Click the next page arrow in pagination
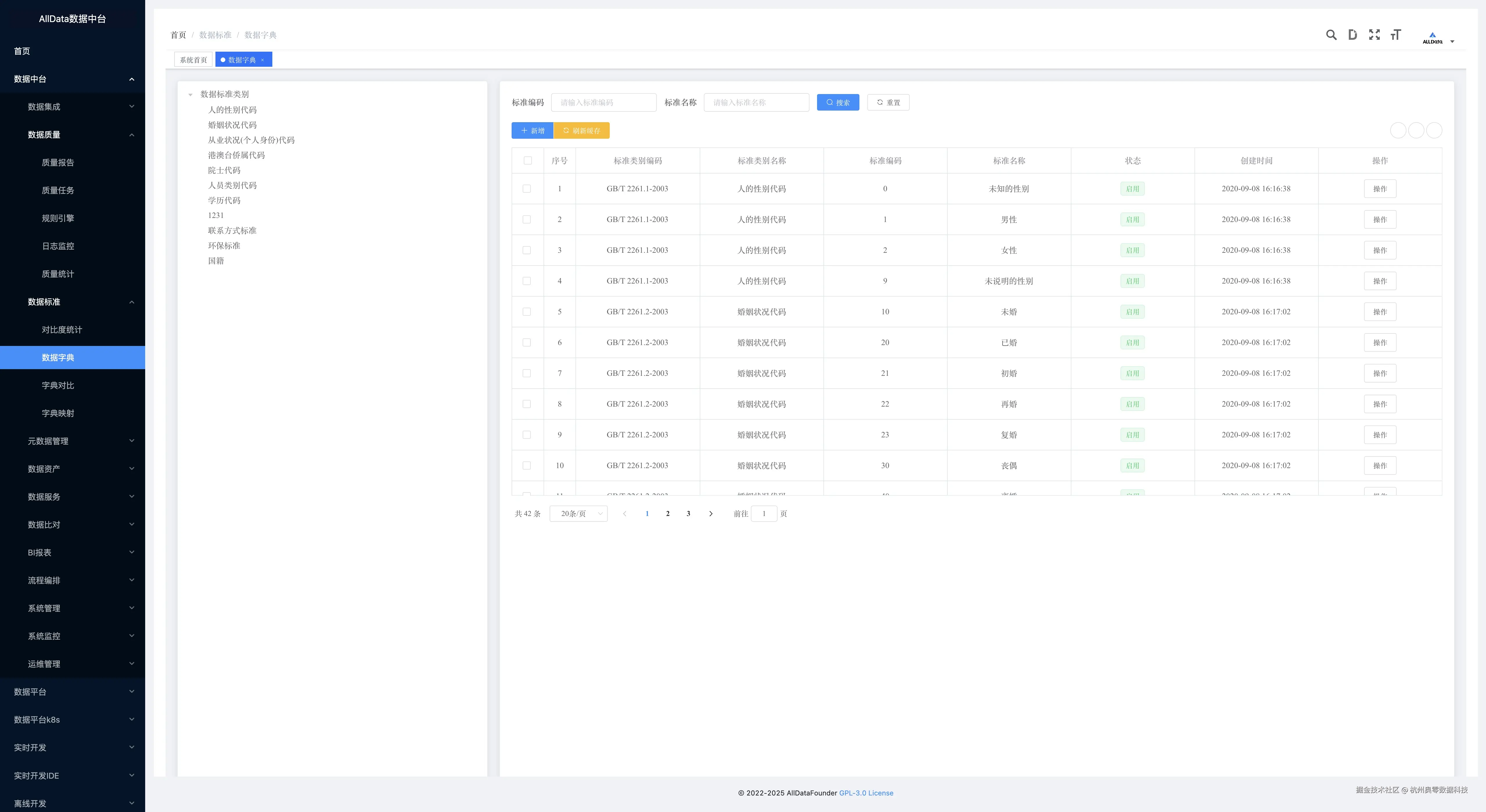Image resolution: width=1486 pixels, height=812 pixels. [711, 514]
